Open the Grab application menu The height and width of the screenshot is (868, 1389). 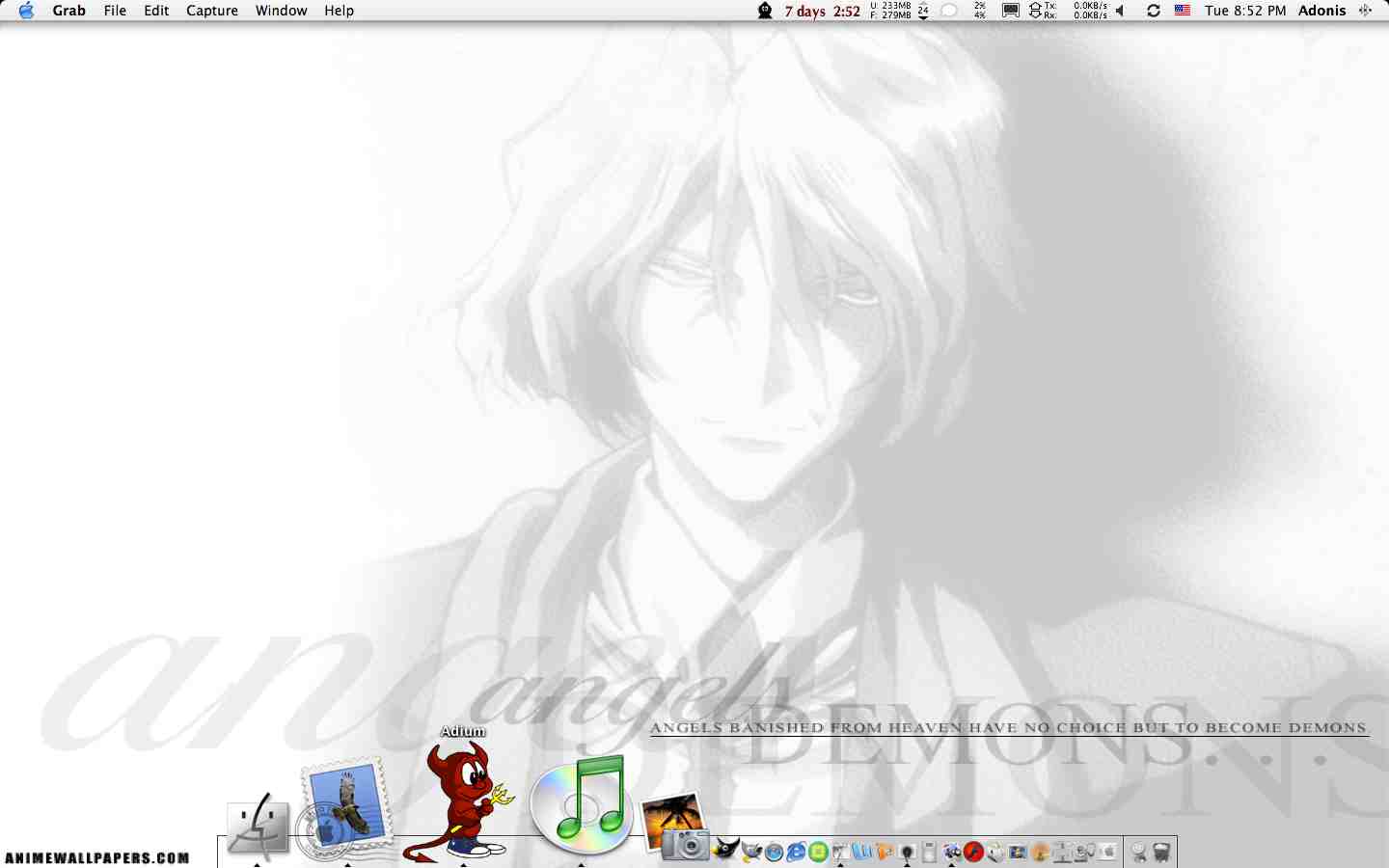[x=68, y=11]
